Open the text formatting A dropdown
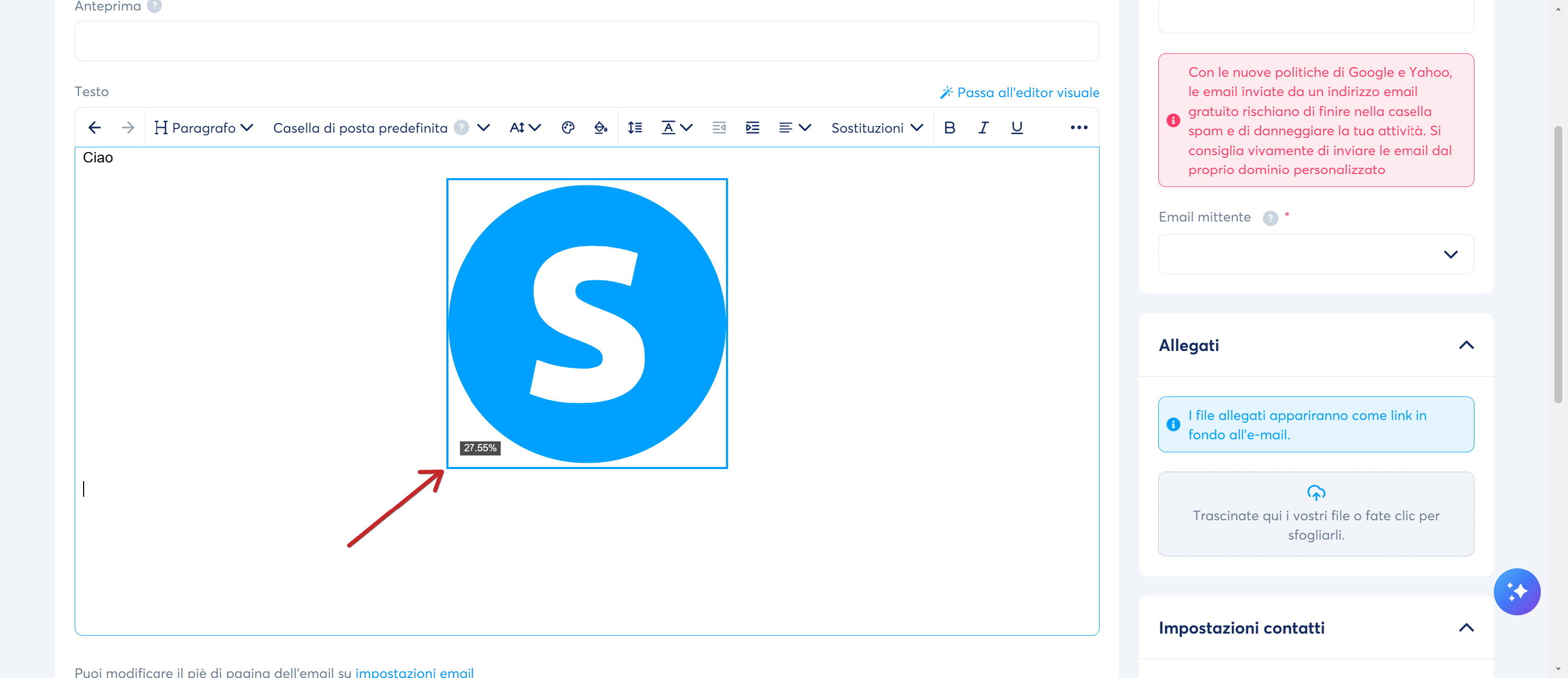This screenshot has width=1568, height=678. [677, 127]
